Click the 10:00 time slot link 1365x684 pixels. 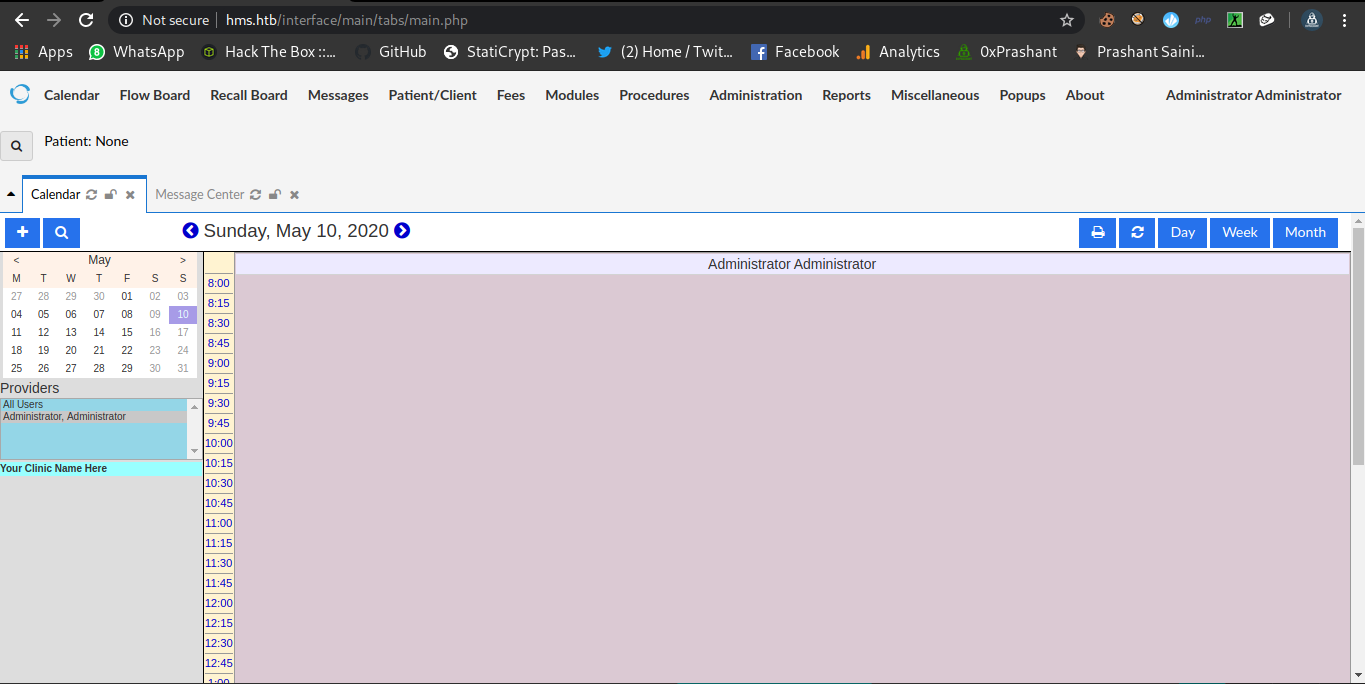coord(218,443)
